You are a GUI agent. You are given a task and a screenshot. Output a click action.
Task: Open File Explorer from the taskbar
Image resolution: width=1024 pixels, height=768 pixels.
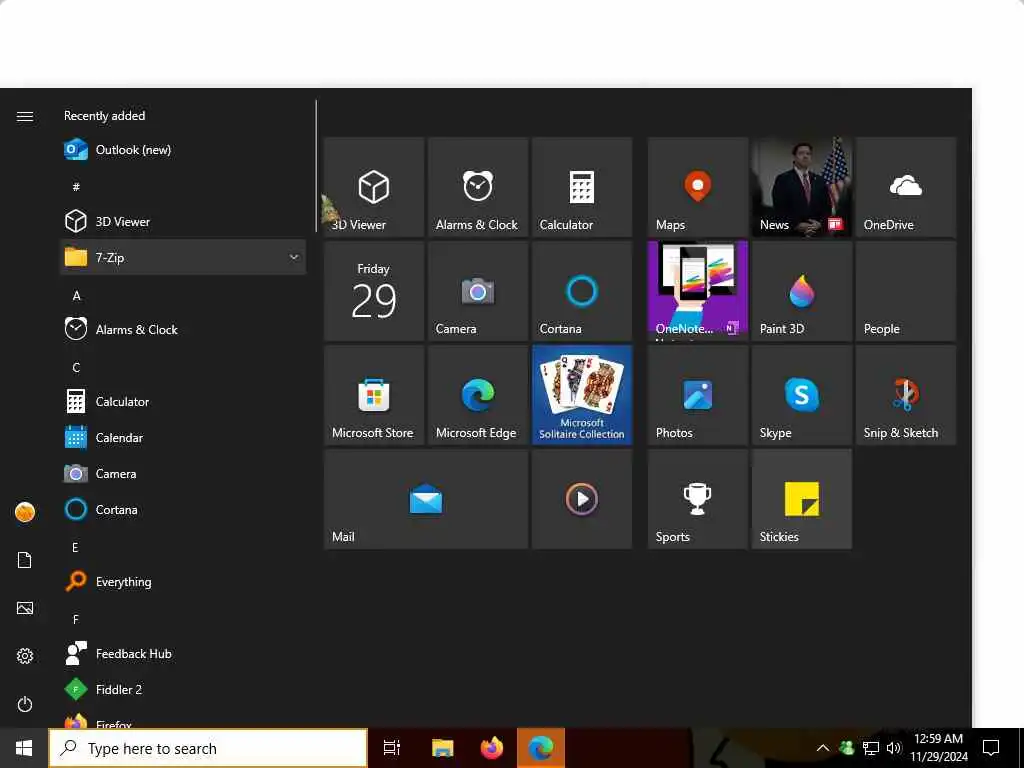[x=442, y=748]
